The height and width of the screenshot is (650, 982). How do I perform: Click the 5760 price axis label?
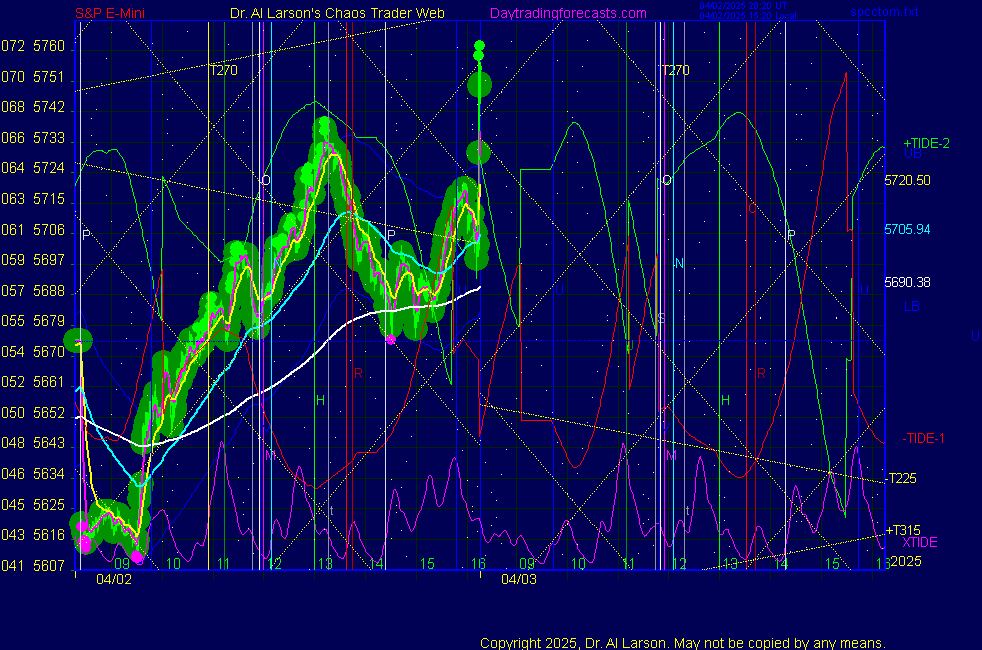pos(48,47)
